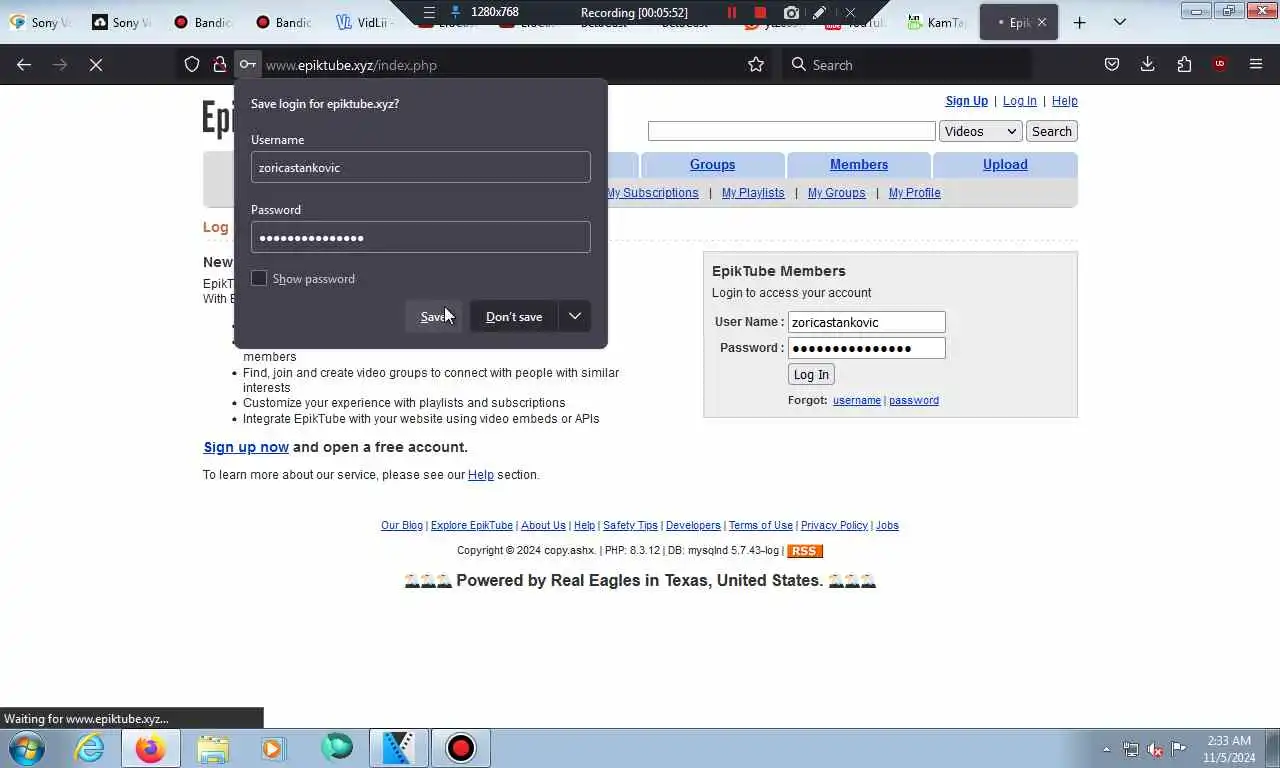
Task: Open Windows Explorer folder in taskbar
Action: click(x=213, y=748)
